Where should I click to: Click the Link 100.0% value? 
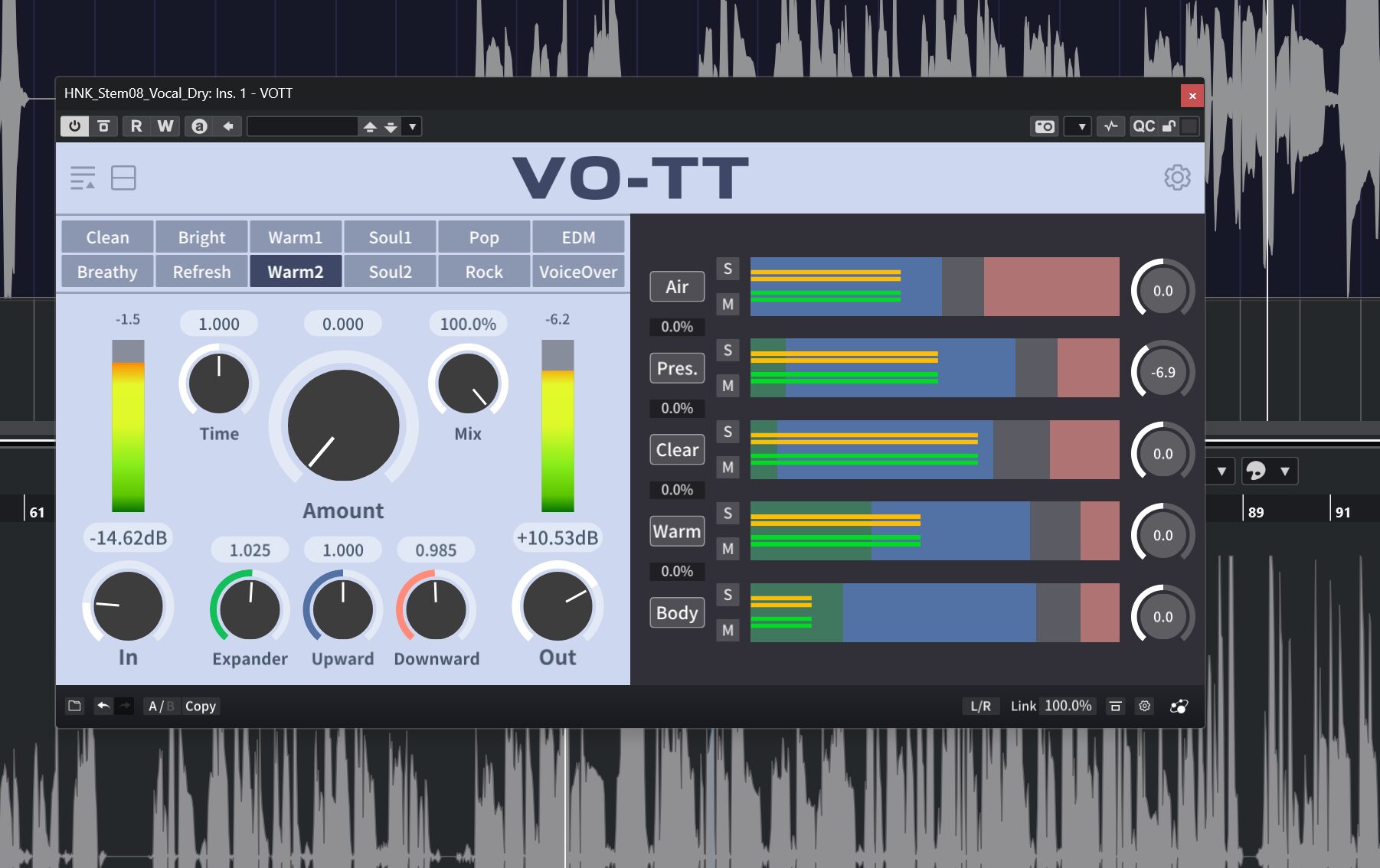click(1068, 706)
